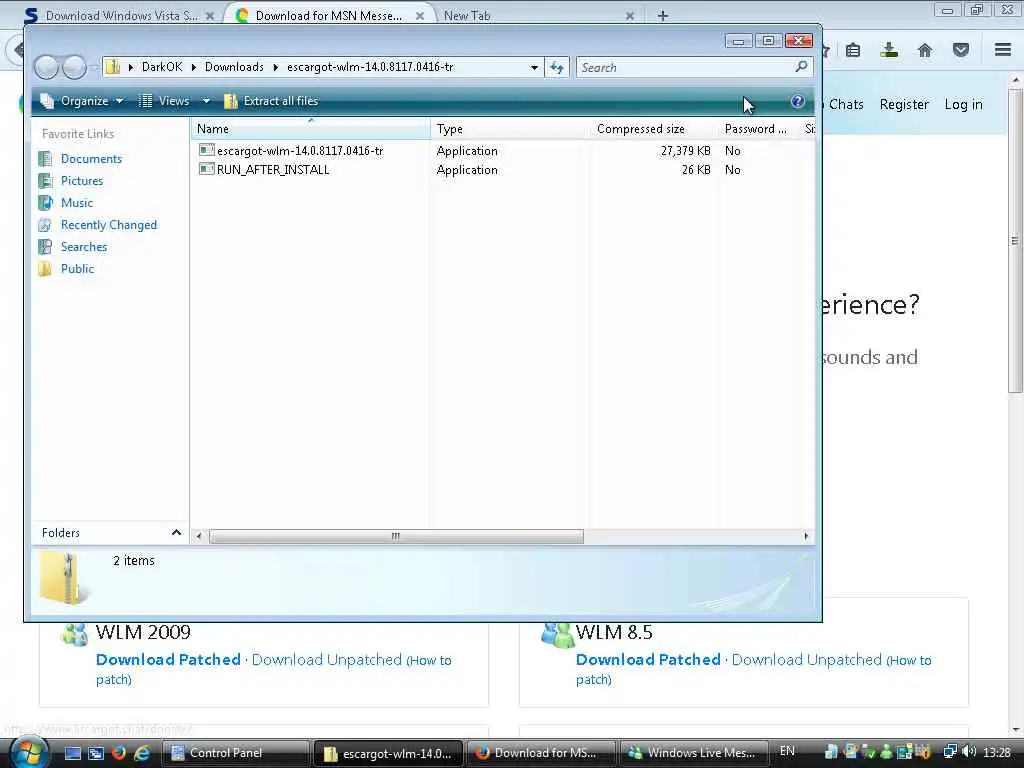Sort by Type column header
The width and height of the screenshot is (1024, 768).
(509, 129)
